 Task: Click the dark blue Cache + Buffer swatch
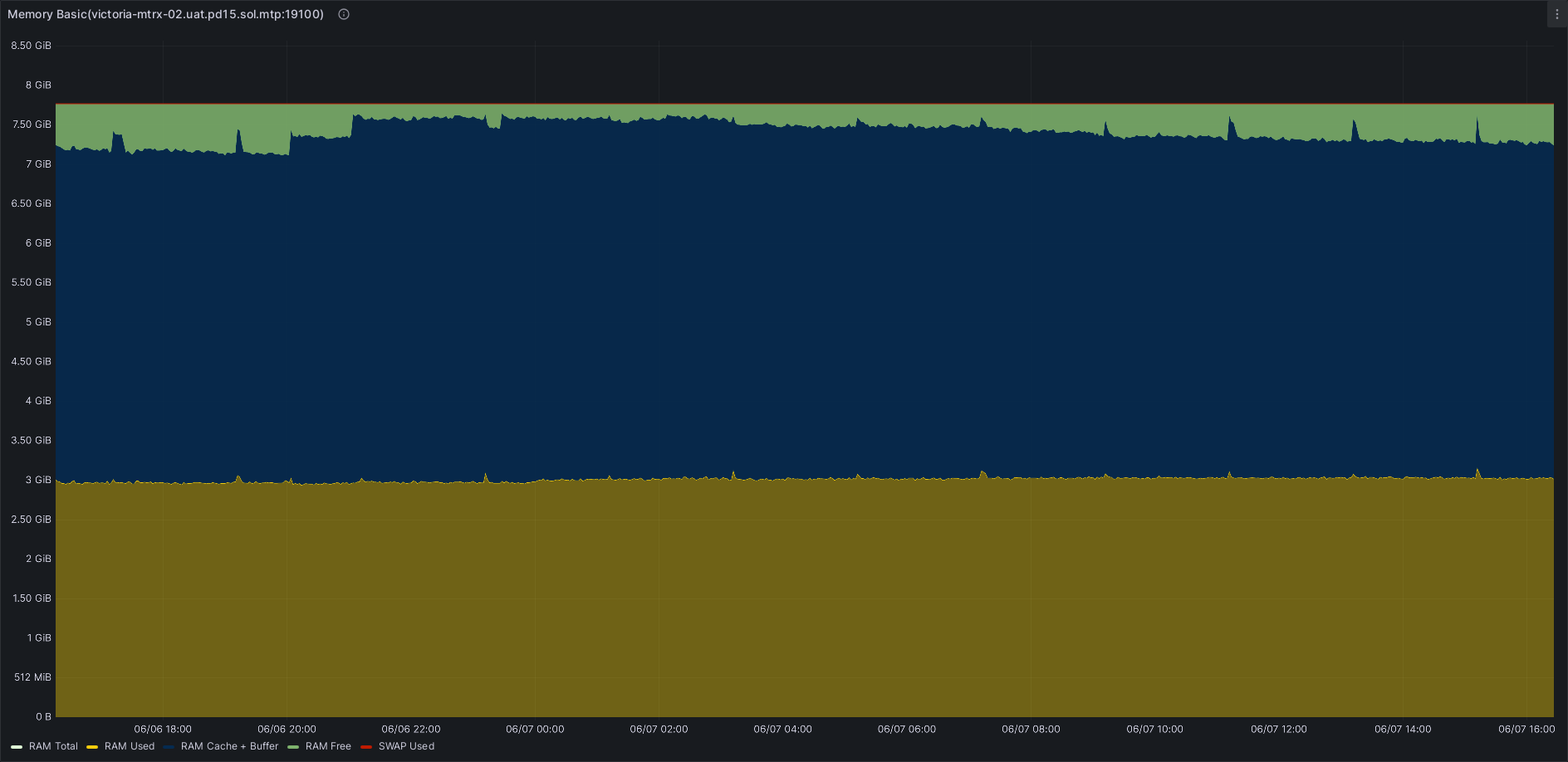[x=169, y=747]
